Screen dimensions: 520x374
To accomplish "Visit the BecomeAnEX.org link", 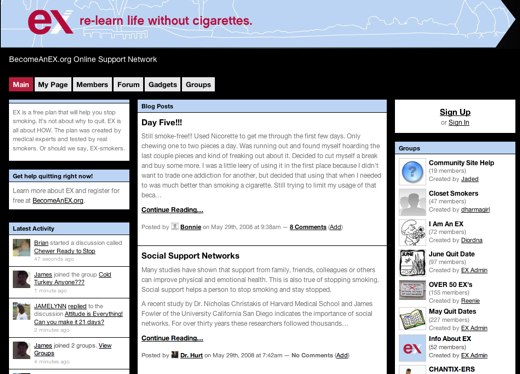I will (58, 201).
